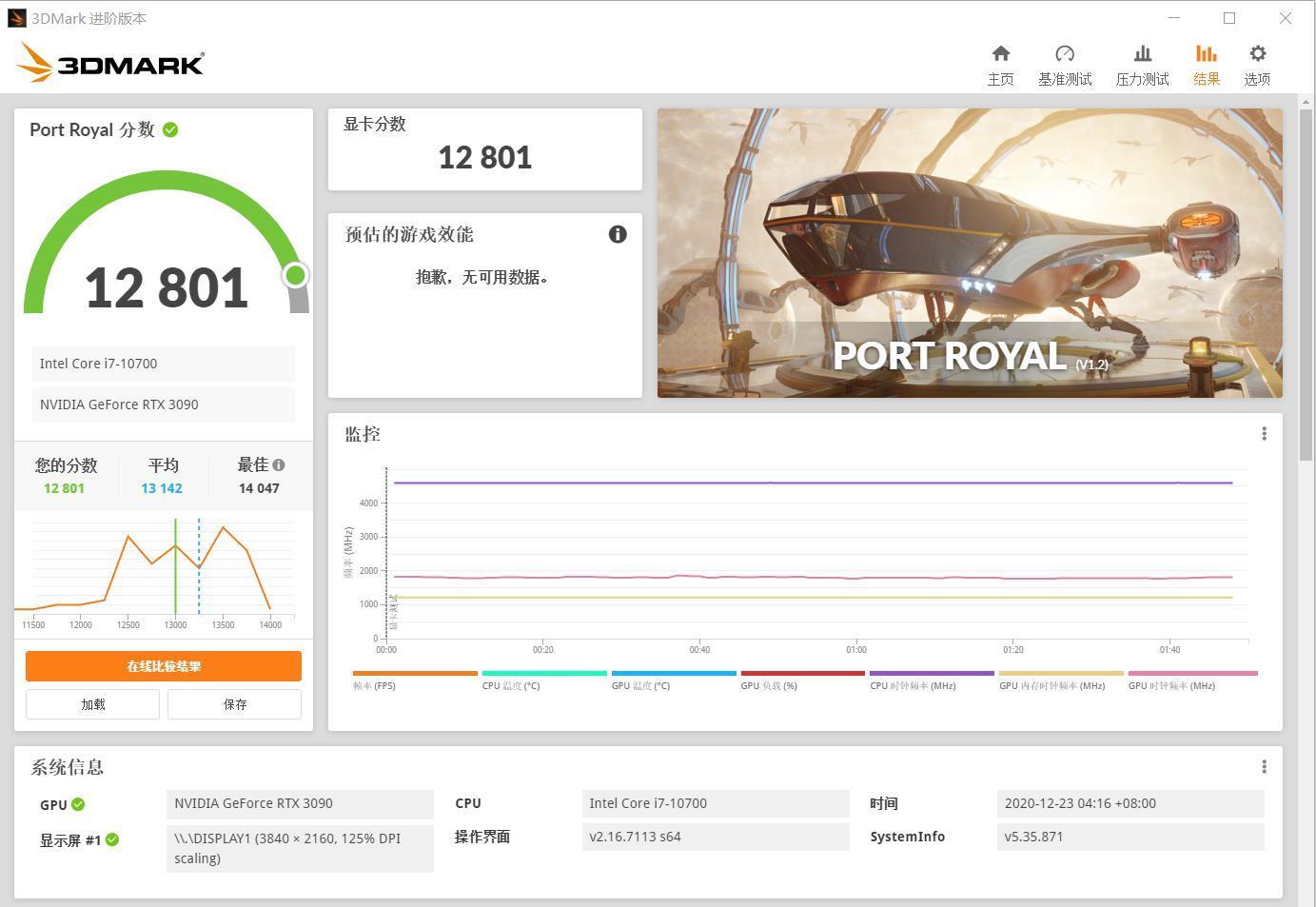Click Intel Core i7-10700 under score
Viewport: 1316px width, 907px height.
164,364
